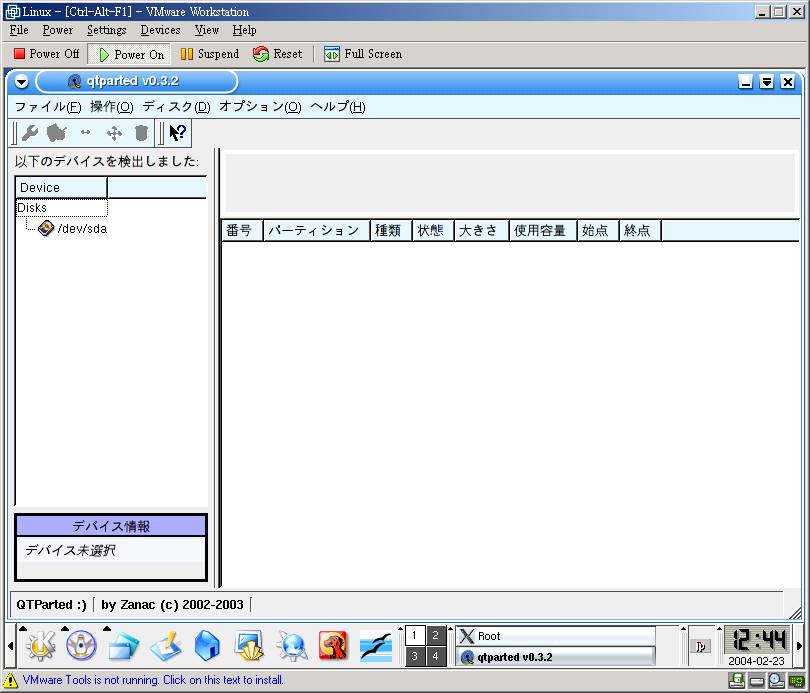Click the Device column header
Image resolution: width=810 pixels, height=693 pixels.
pyautogui.click(x=61, y=187)
